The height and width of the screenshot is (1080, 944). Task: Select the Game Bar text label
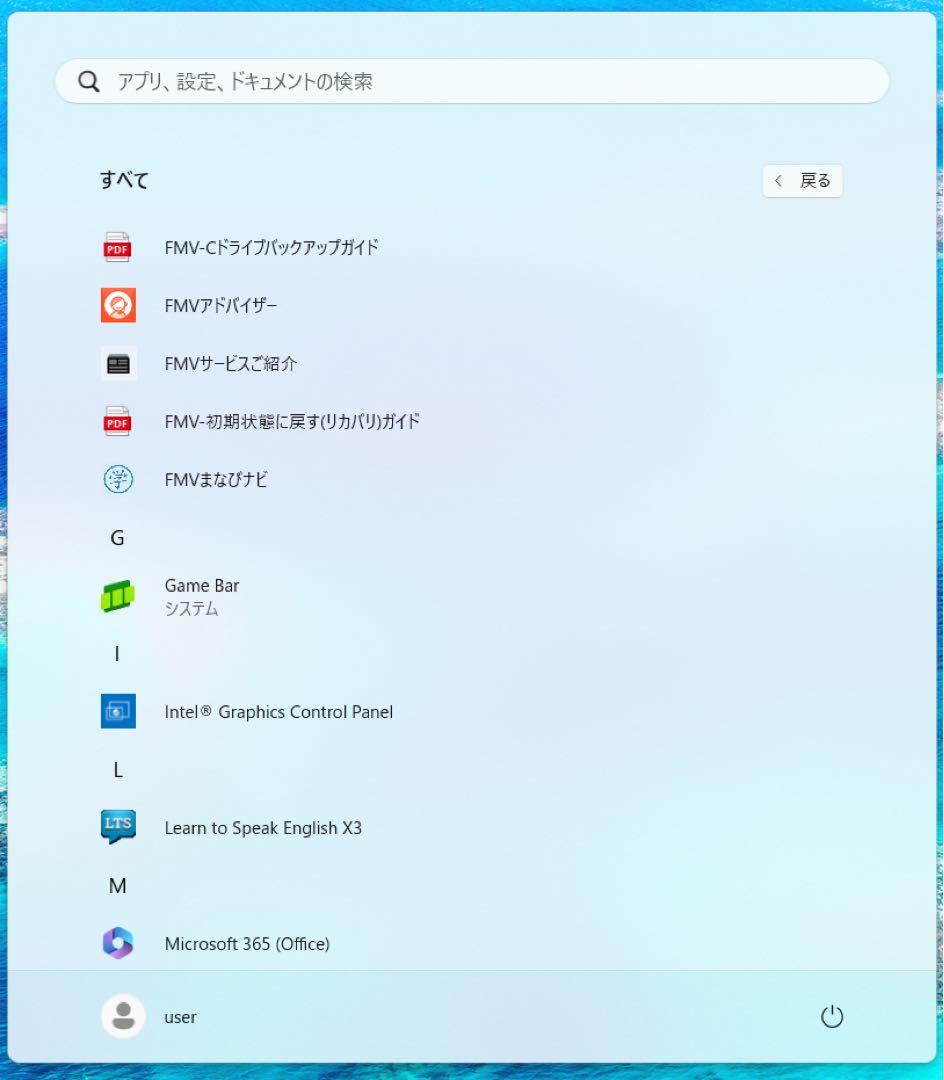click(x=202, y=585)
